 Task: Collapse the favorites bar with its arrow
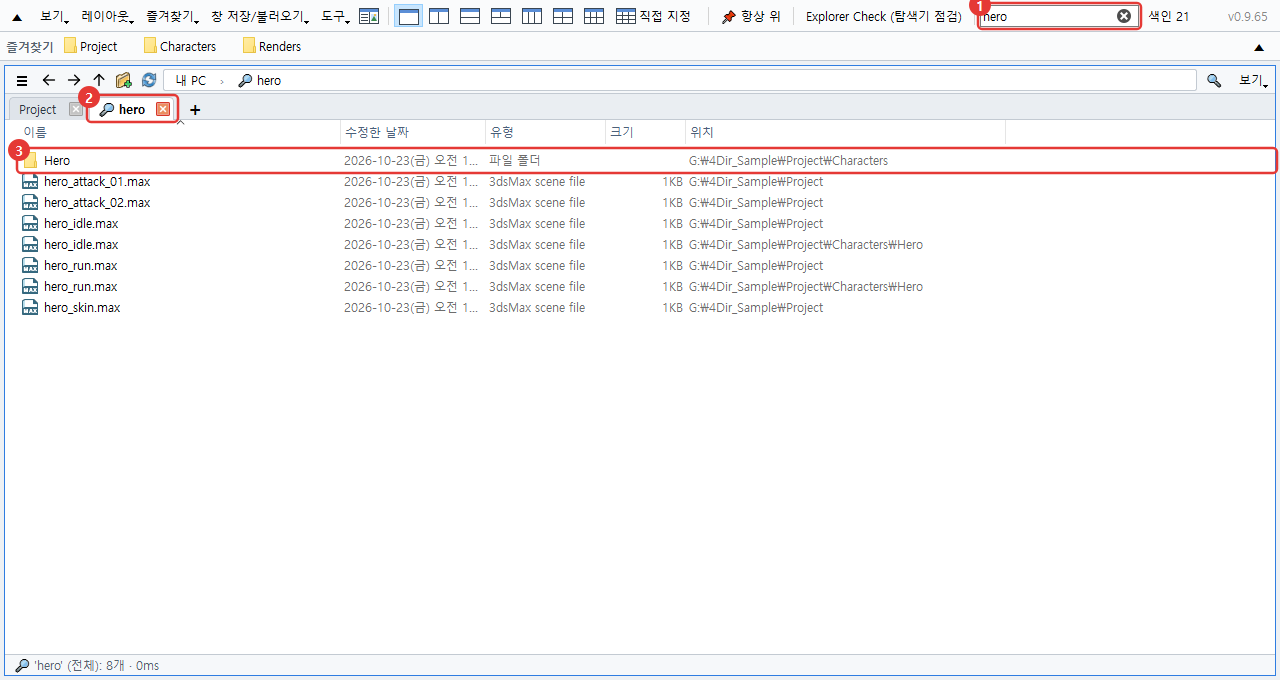point(1259,47)
